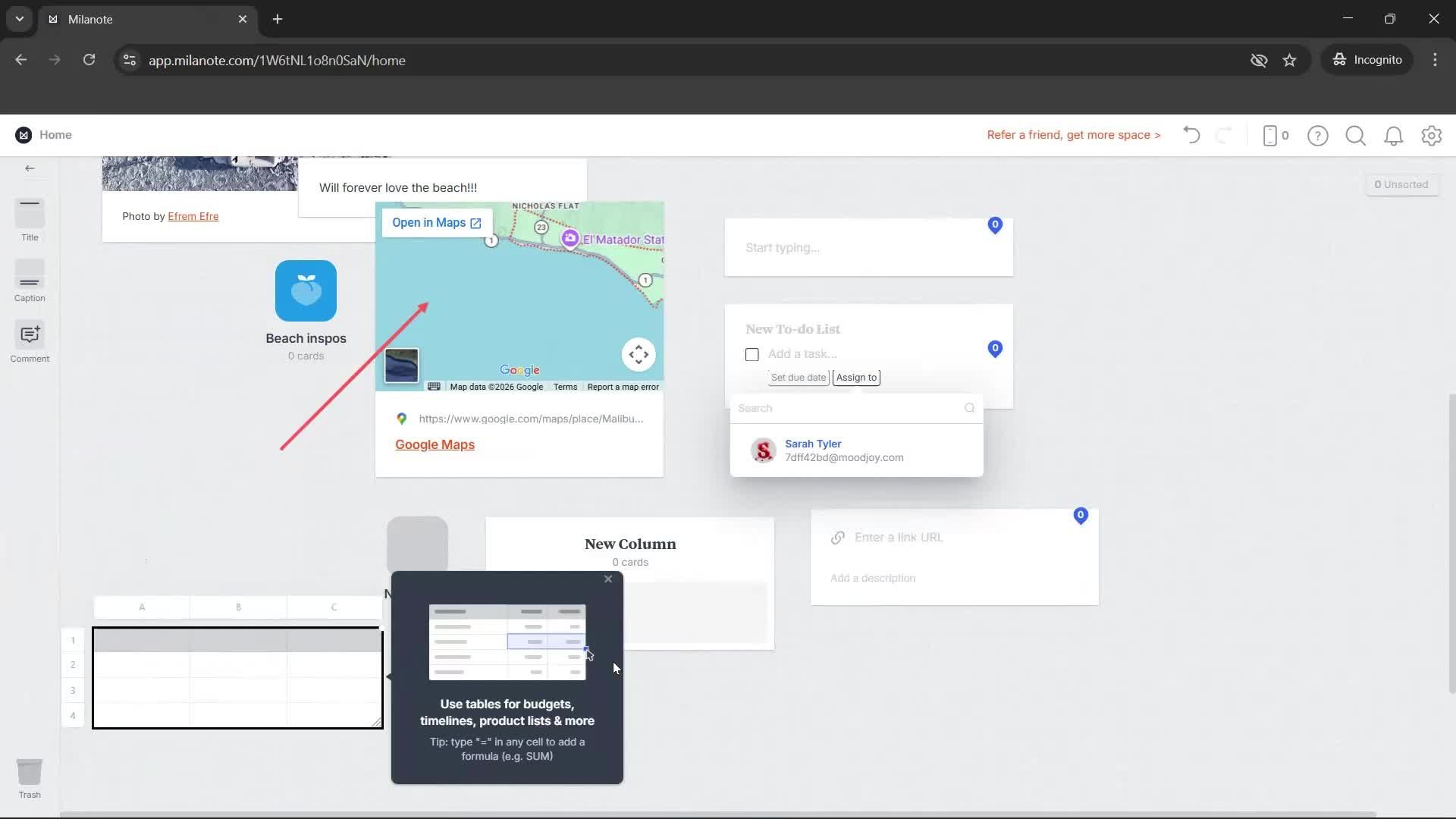Screen dimensions: 1456x819
Task: Close the tables tip popup
Action: coord(607,579)
